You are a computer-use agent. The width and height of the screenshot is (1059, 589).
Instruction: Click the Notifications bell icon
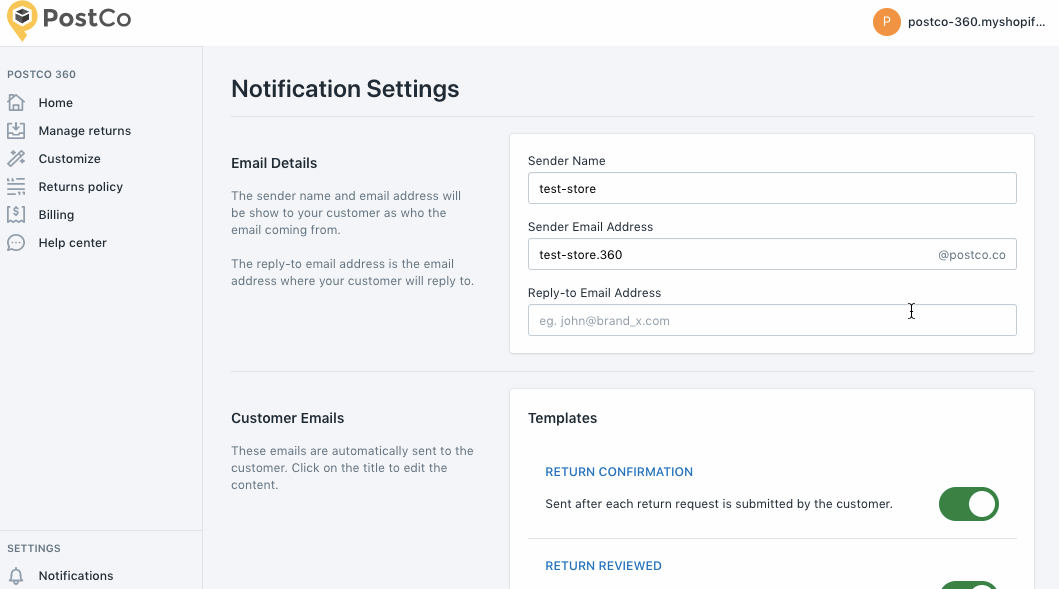pyautogui.click(x=16, y=576)
